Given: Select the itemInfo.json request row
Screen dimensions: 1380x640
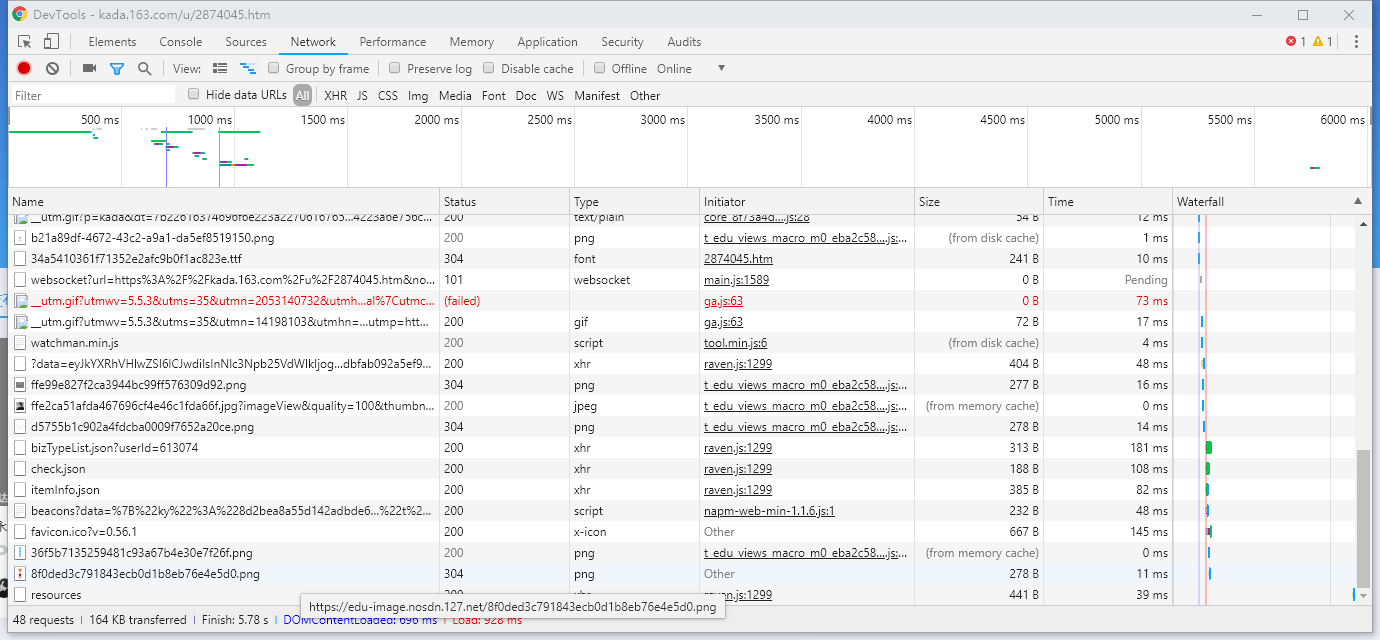Looking at the screenshot, I should click(x=65, y=490).
